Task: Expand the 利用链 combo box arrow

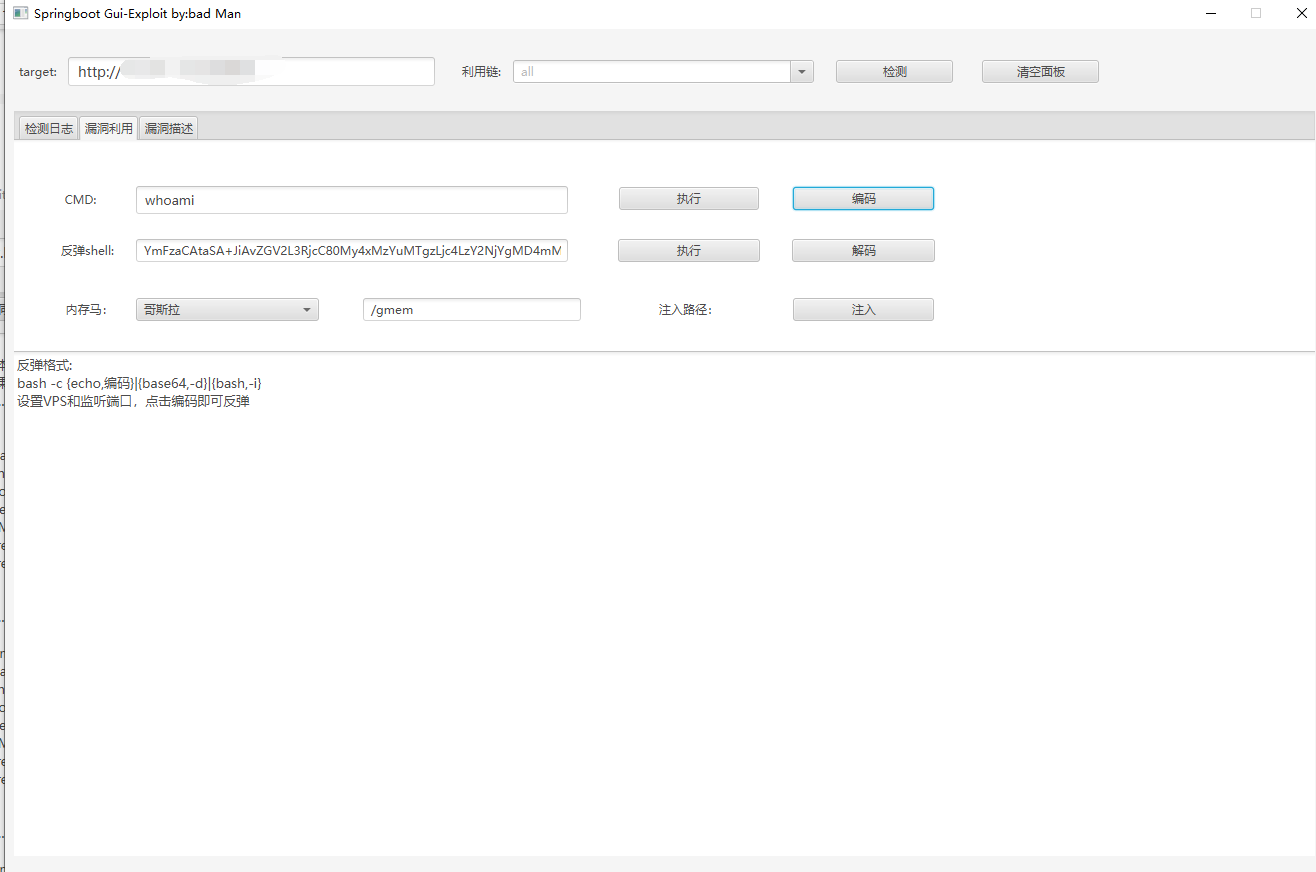Action: [802, 72]
